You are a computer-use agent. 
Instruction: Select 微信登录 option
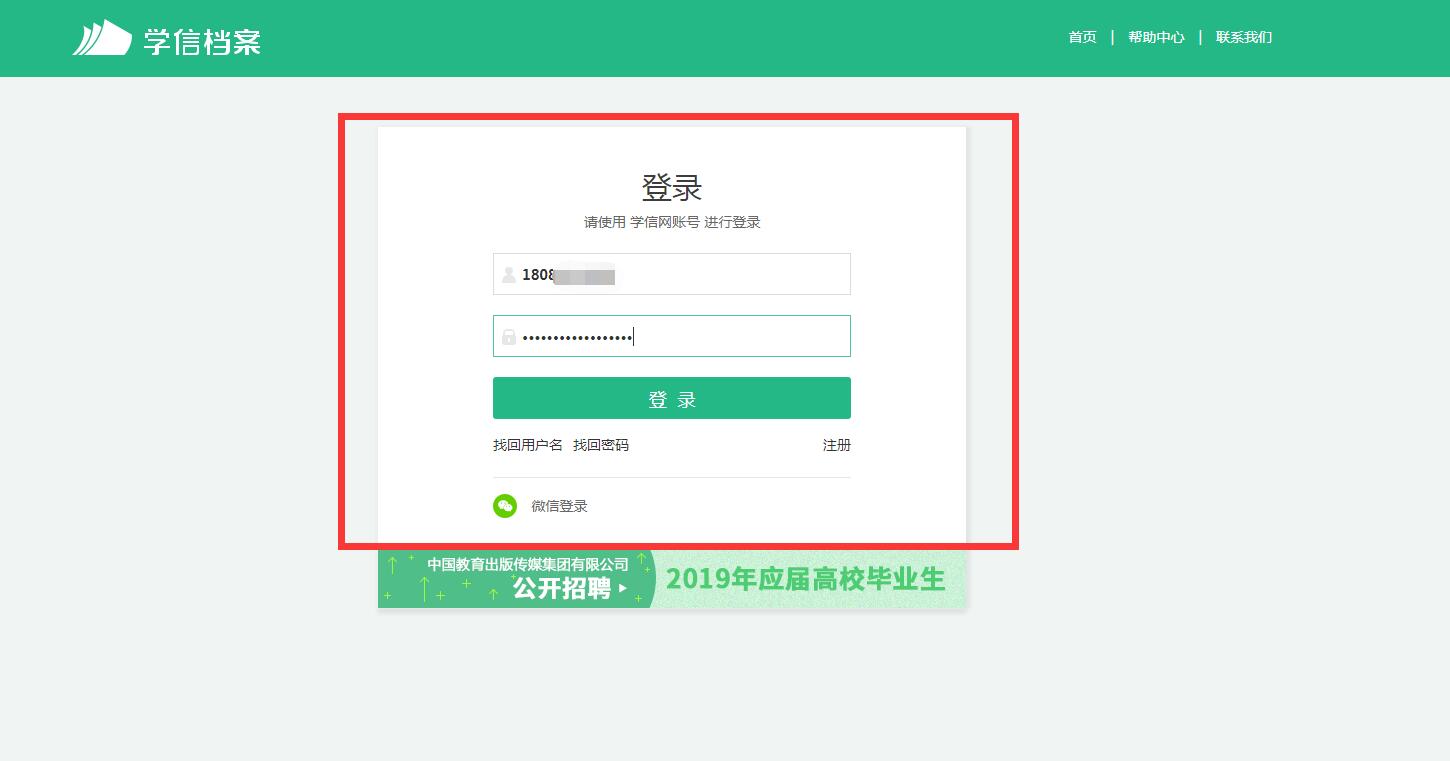[559, 506]
